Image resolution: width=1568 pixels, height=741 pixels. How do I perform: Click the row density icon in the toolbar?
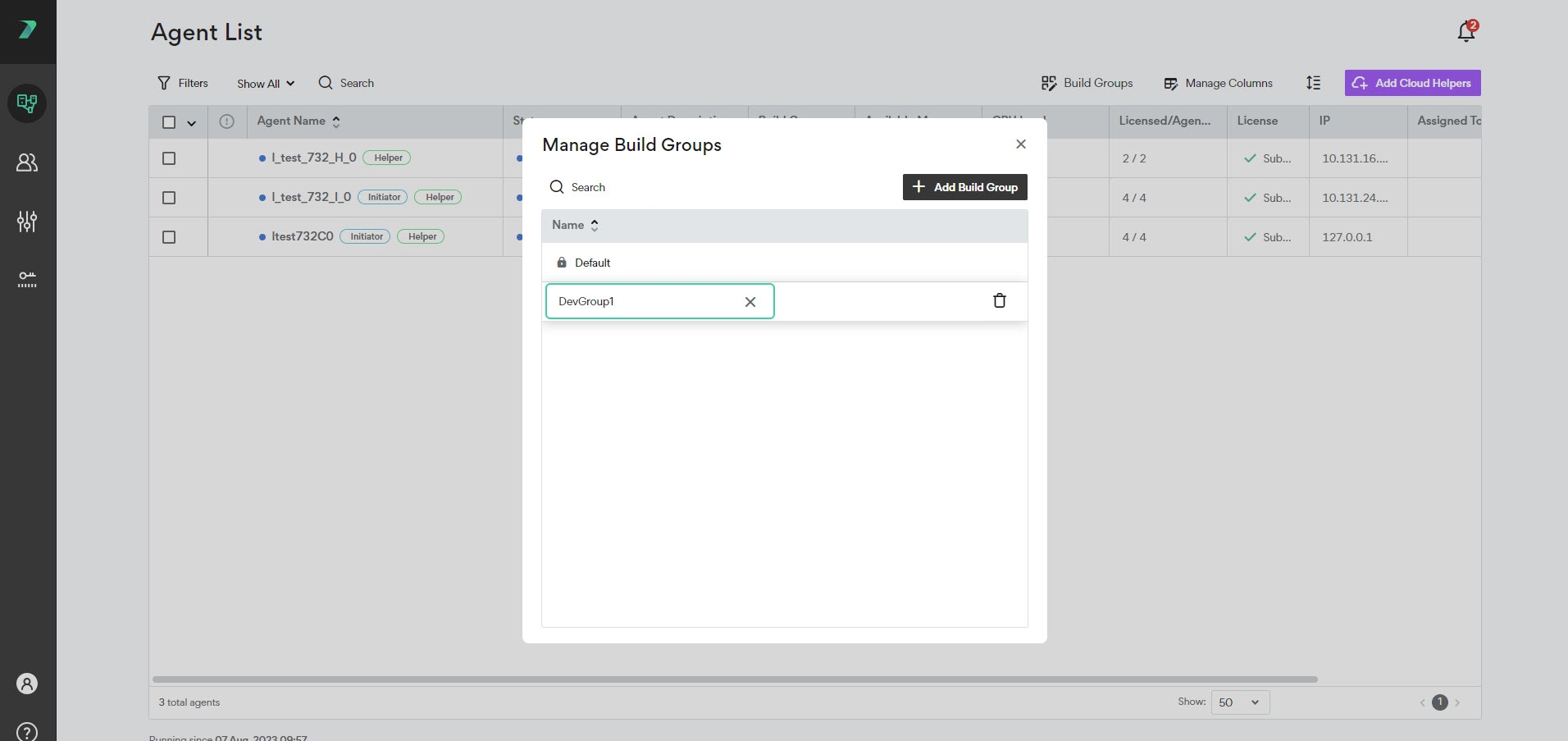(1313, 83)
